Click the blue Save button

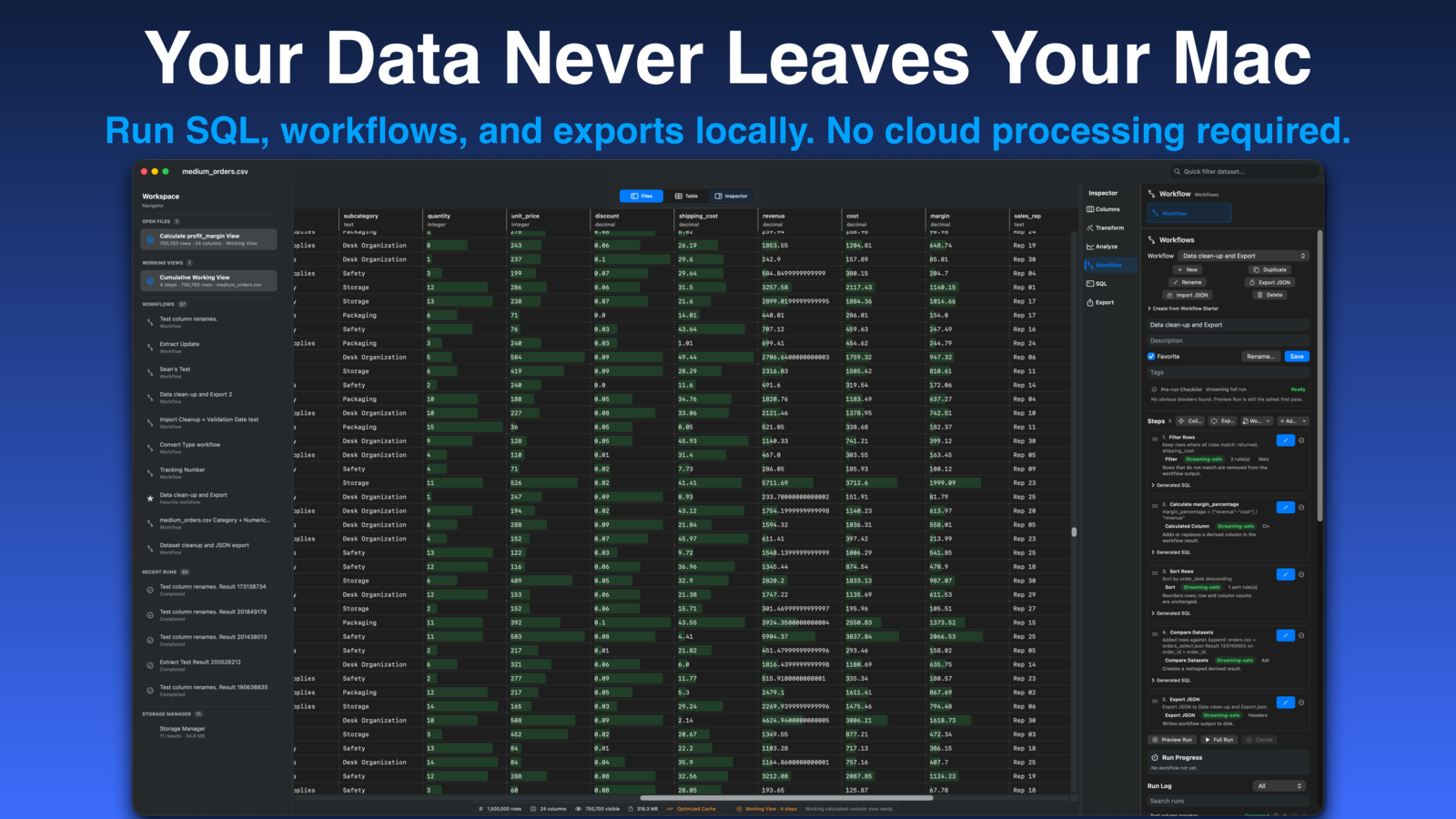coord(1297,357)
